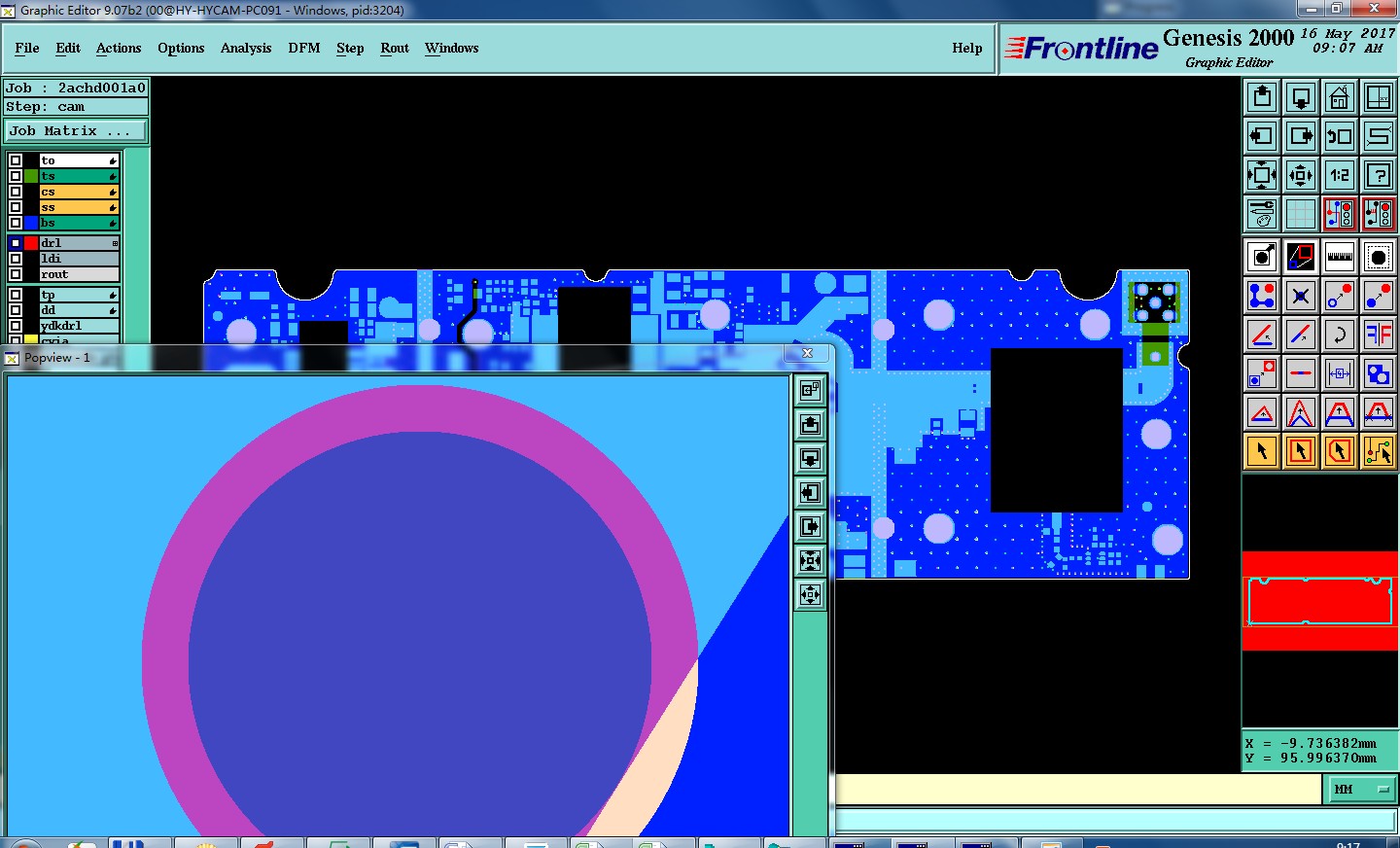Screen dimensions: 1400x848
Task: Select the ydkdrl layer name row
Action: point(79,326)
